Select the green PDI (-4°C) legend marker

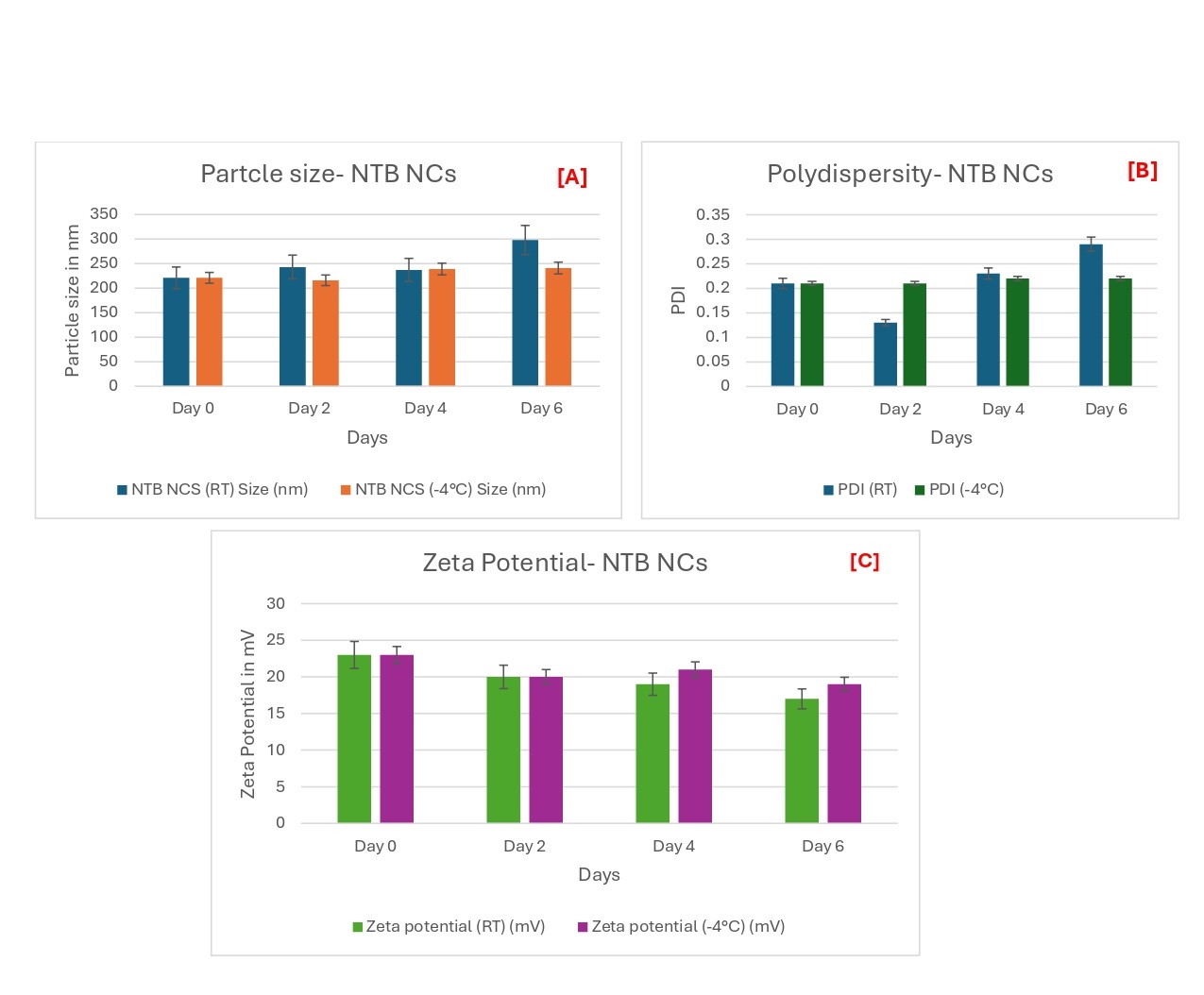point(920,490)
